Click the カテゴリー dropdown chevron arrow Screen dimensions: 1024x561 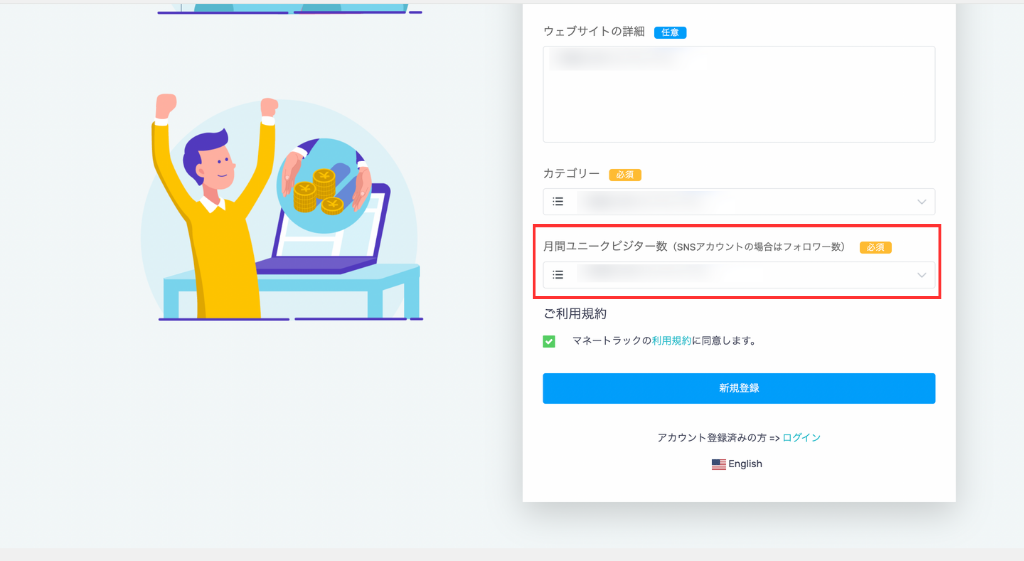click(x=921, y=202)
